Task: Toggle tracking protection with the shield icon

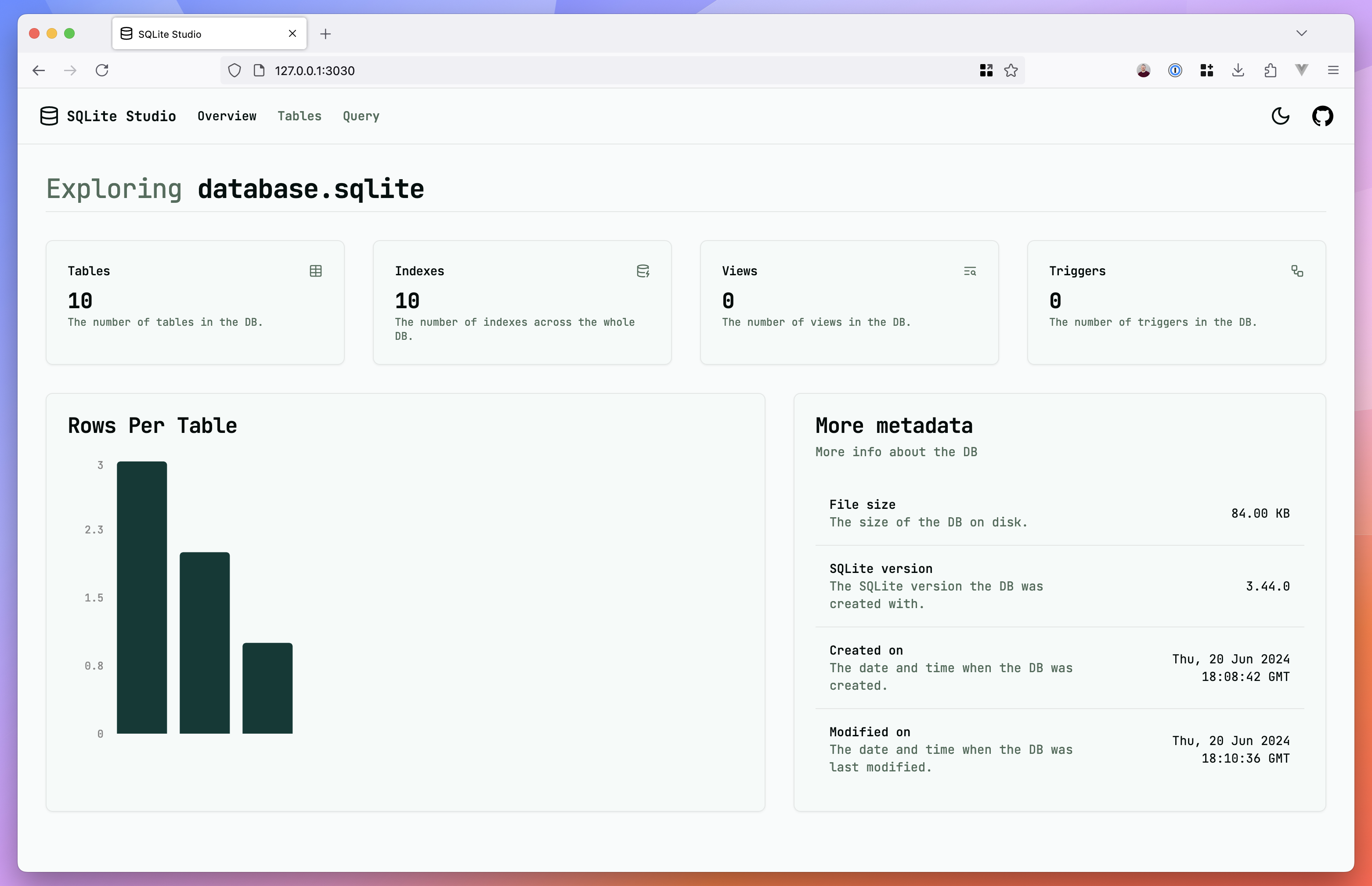Action: (x=234, y=70)
